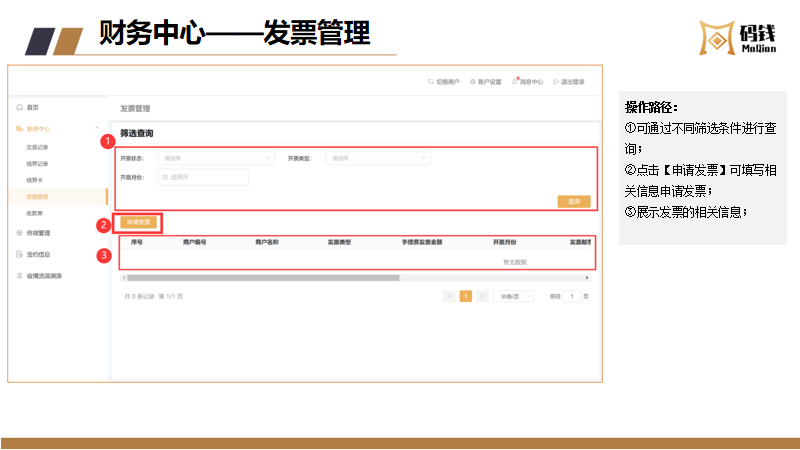This screenshot has width=800, height=450.
Task: Select 交易记录 in the sidebar
Action: pyautogui.click(x=37, y=147)
